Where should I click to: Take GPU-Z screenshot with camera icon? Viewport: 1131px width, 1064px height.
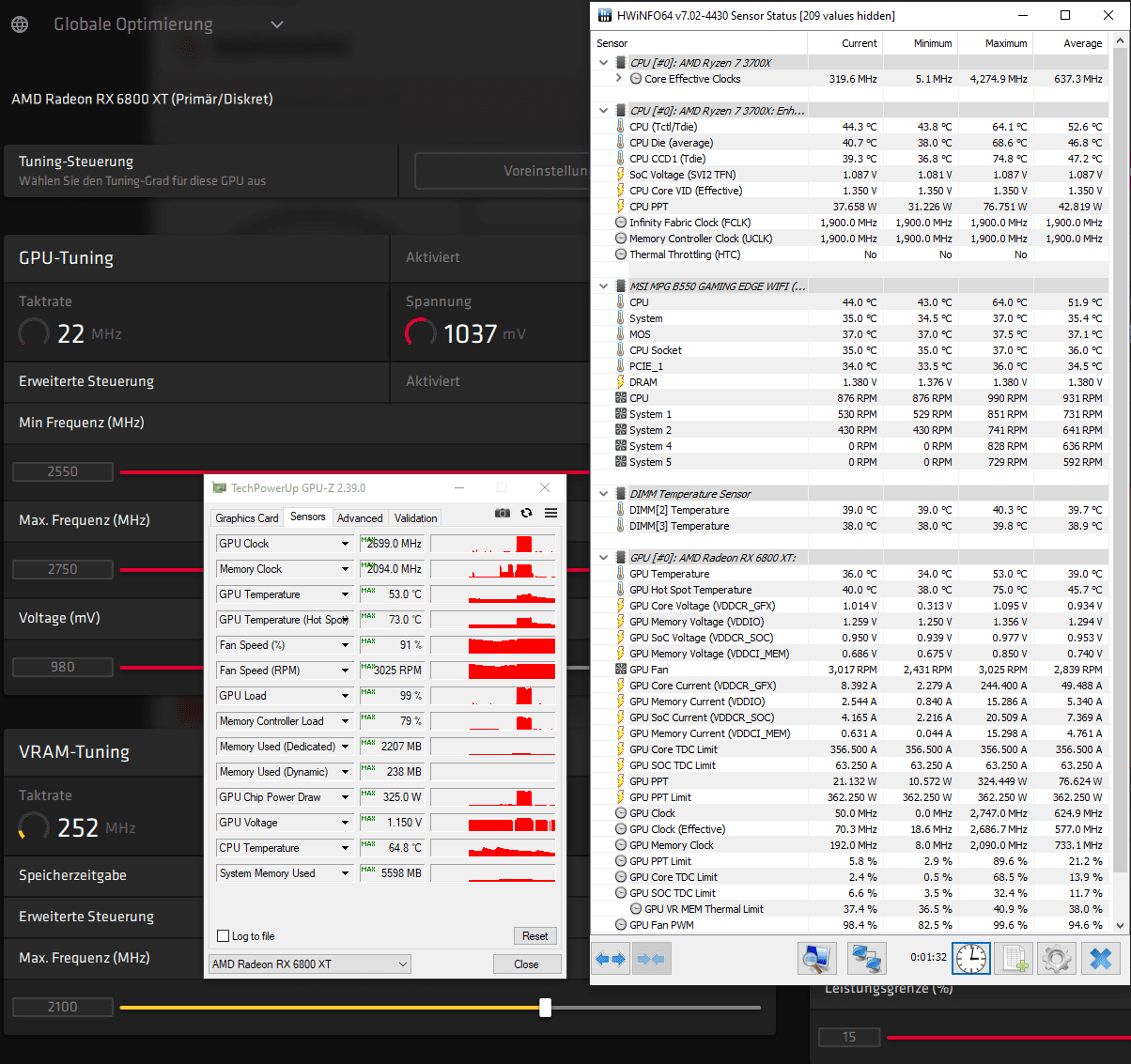click(x=503, y=513)
